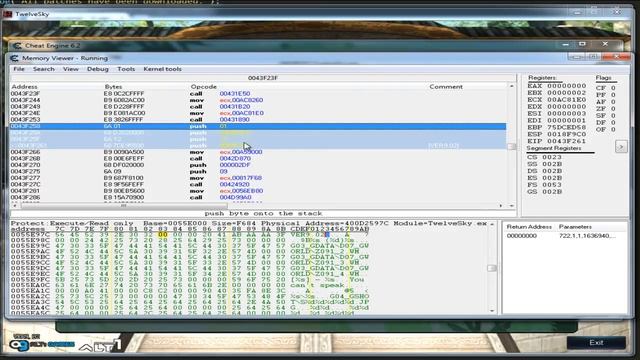
Task: Click the disassembler scroll down arrow
Action: 511,205
